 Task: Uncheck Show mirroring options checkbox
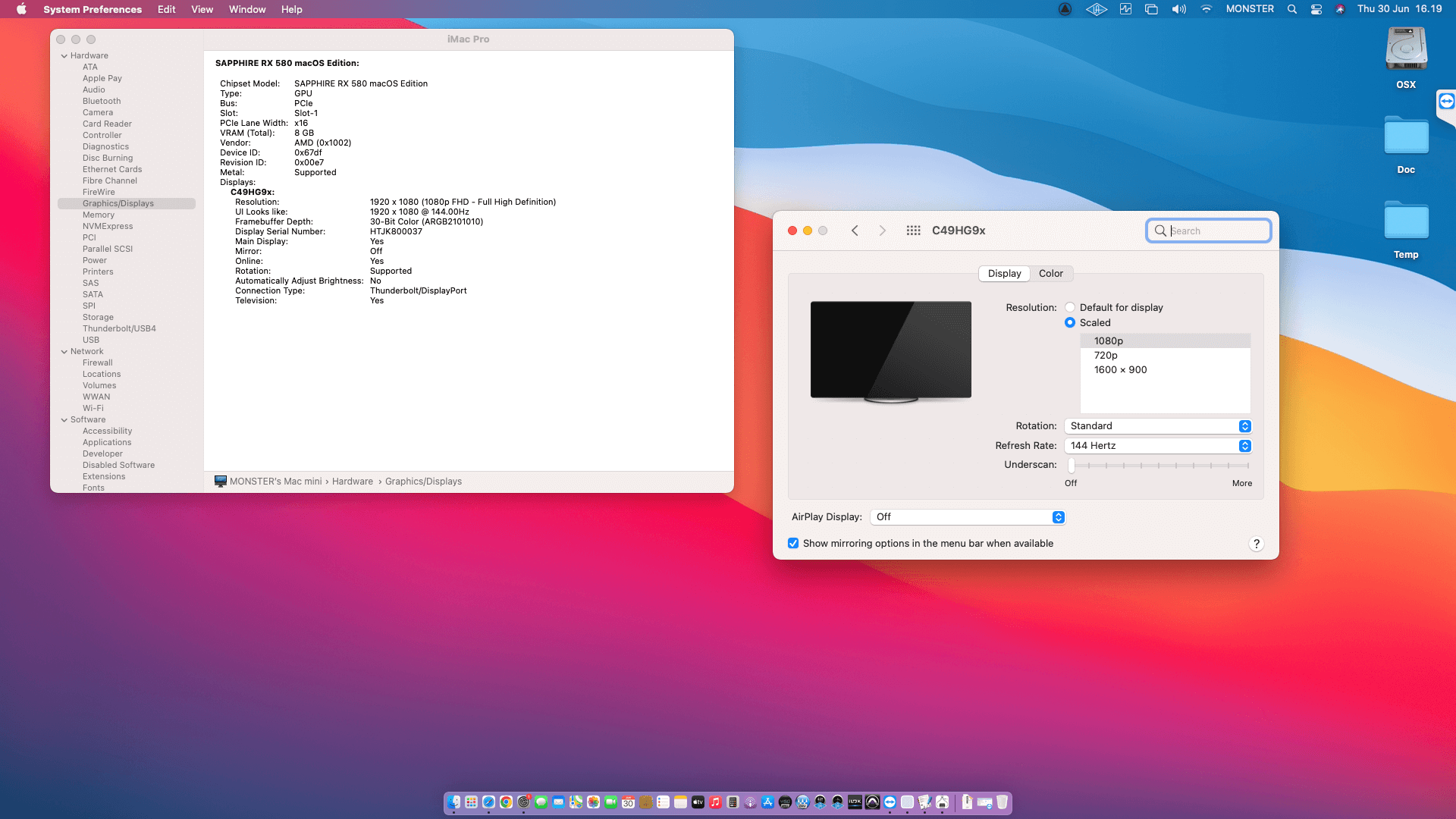pos(793,543)
